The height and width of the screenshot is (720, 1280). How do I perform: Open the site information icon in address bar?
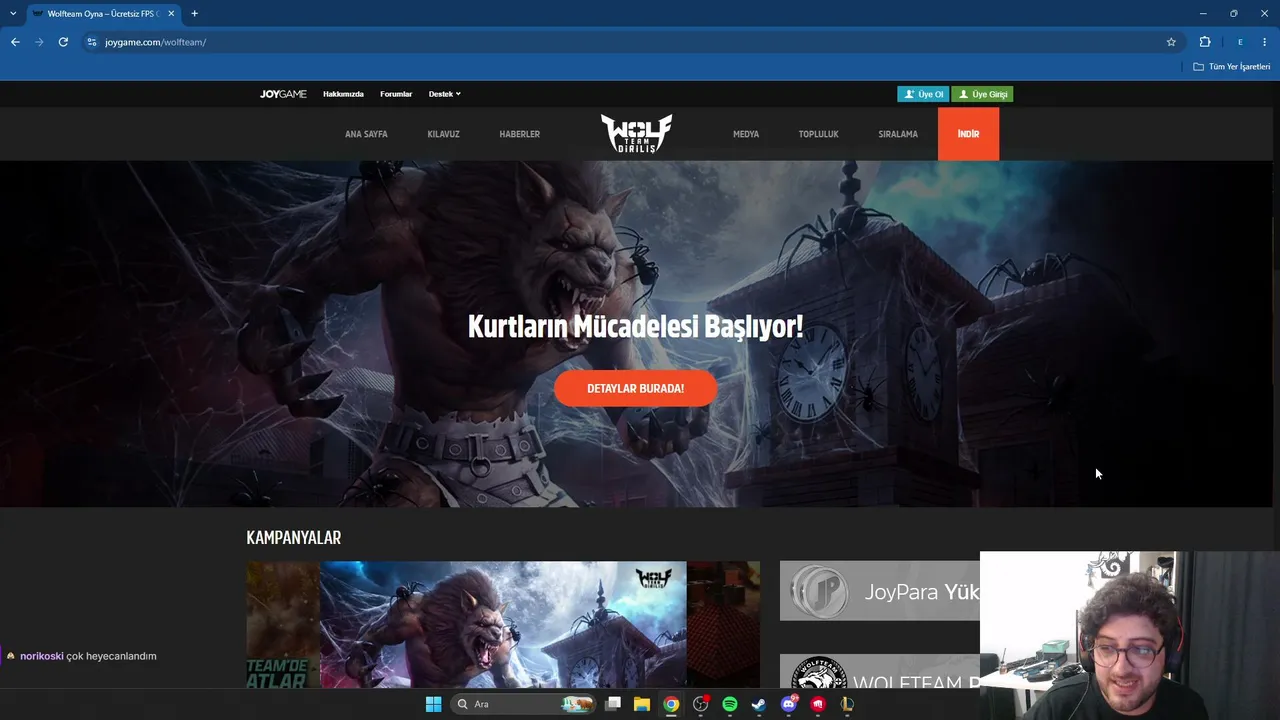[x=91, y=42]
